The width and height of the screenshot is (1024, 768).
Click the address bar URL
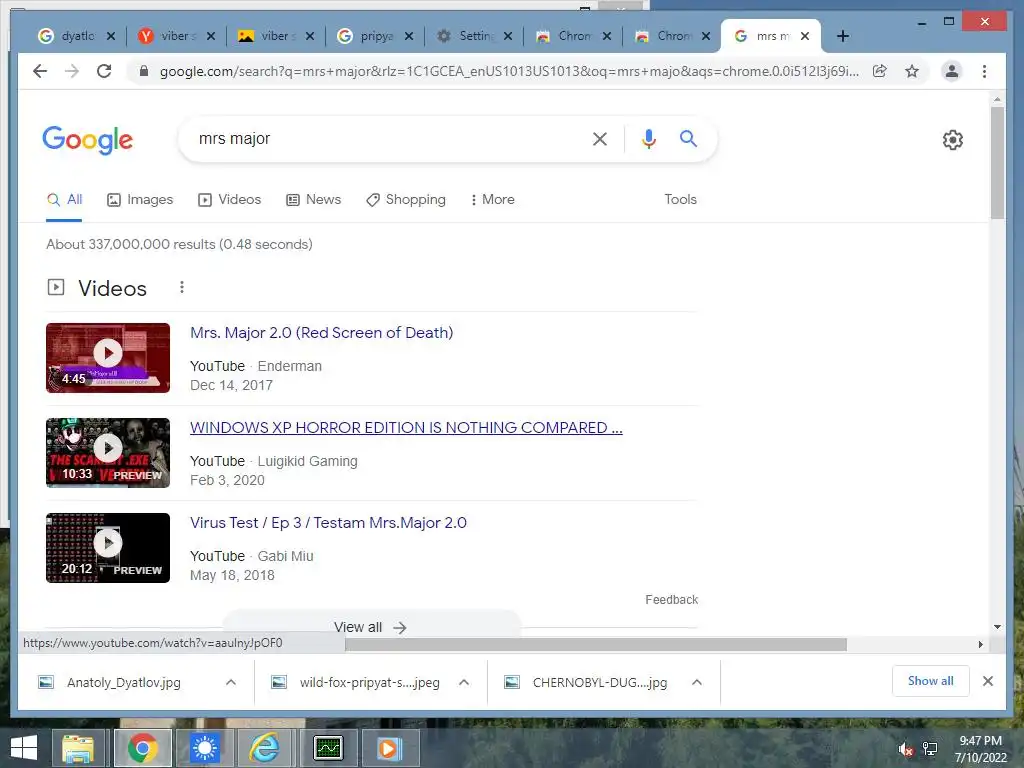509,71
